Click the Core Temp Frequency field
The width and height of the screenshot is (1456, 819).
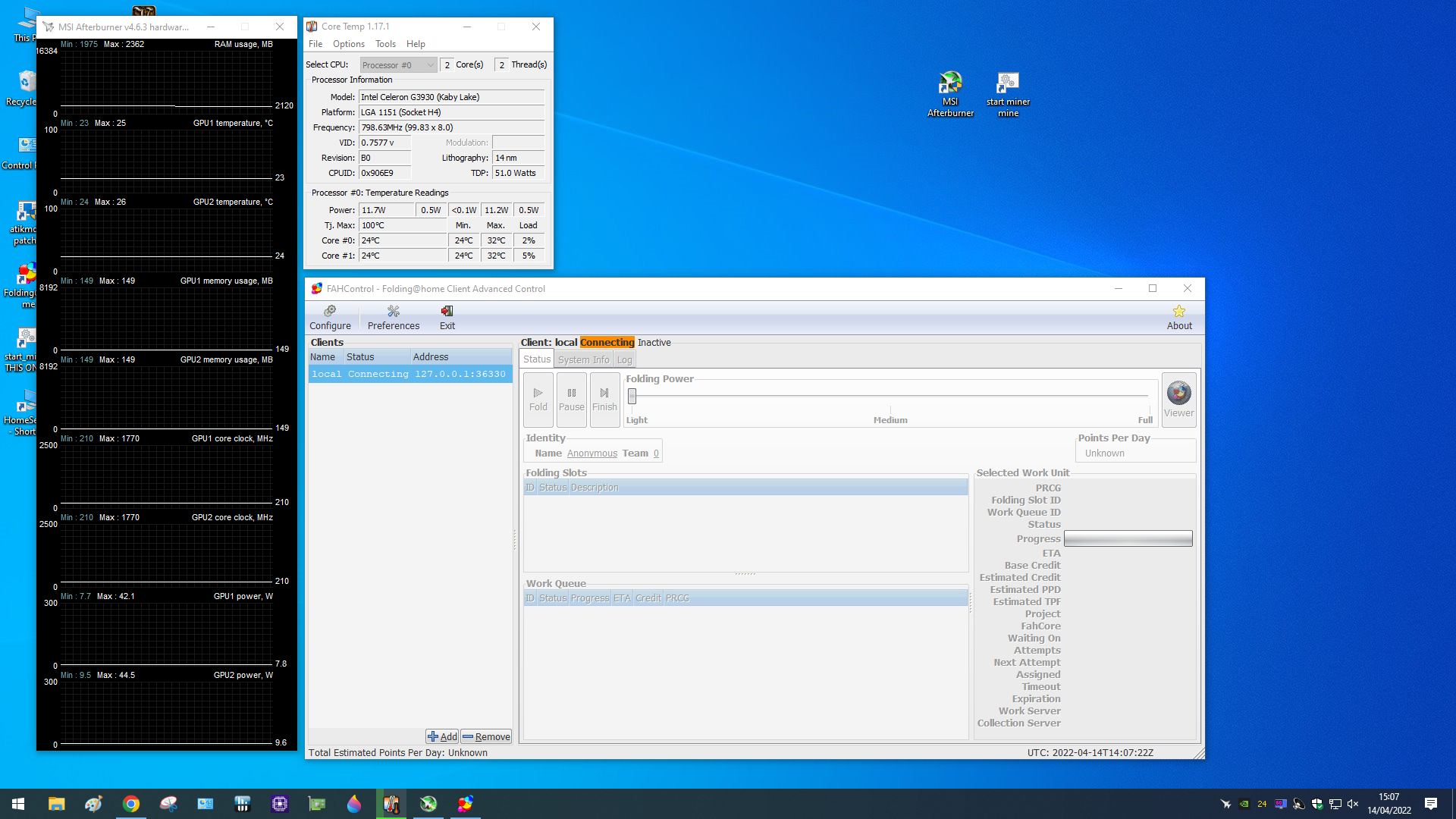451,127
